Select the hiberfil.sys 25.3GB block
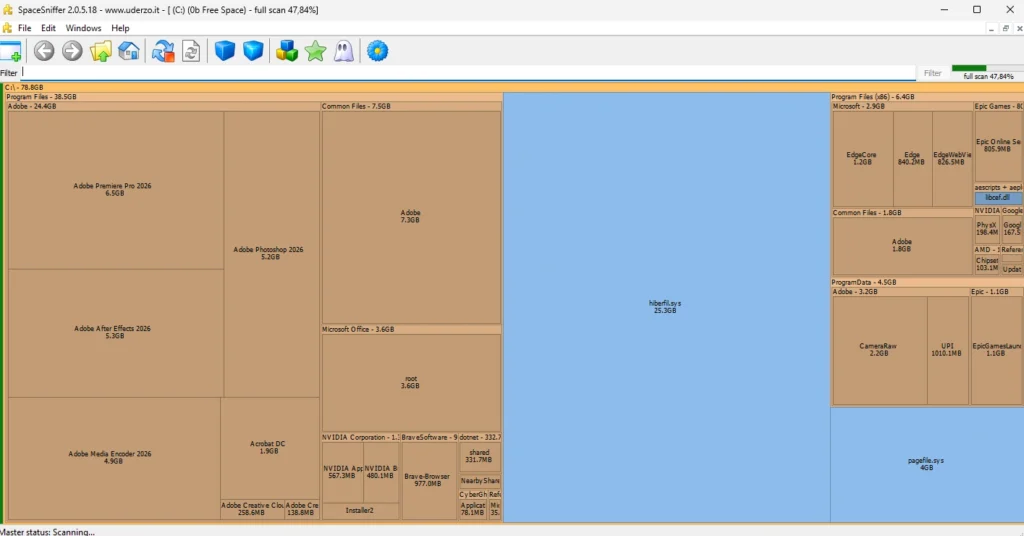The height and width of the screenshot is (536, 1024). coord(666,307)
